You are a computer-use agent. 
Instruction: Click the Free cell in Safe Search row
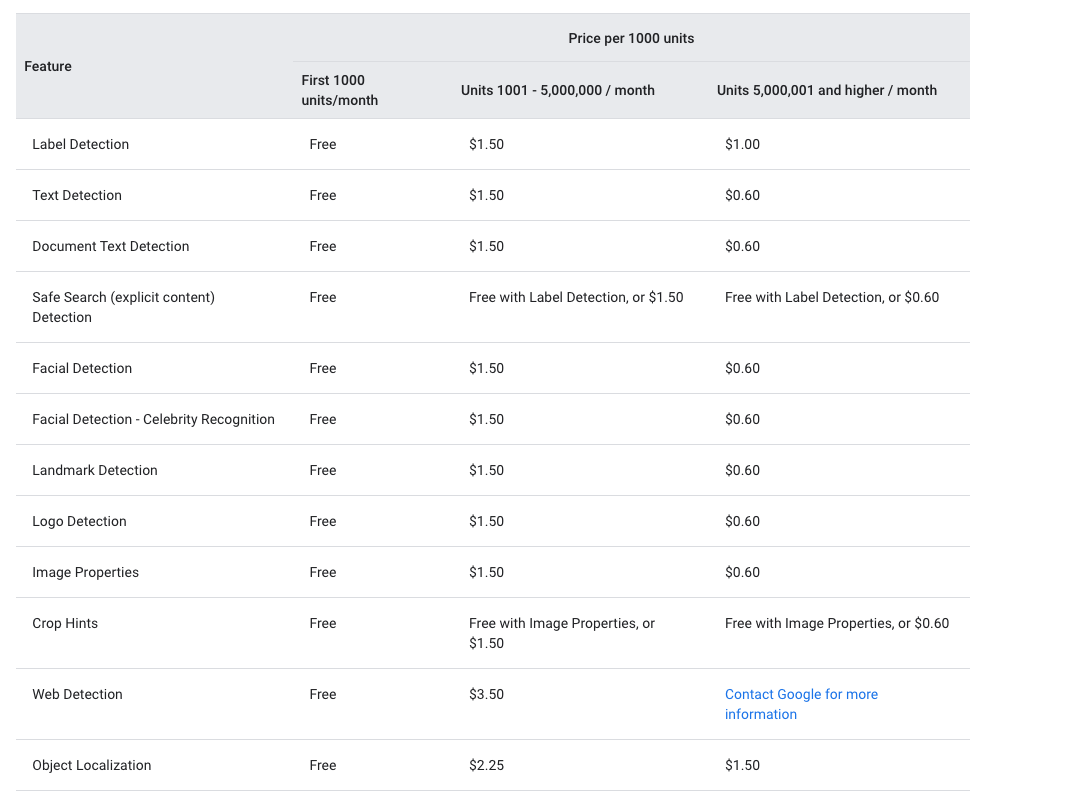[323, 297]
